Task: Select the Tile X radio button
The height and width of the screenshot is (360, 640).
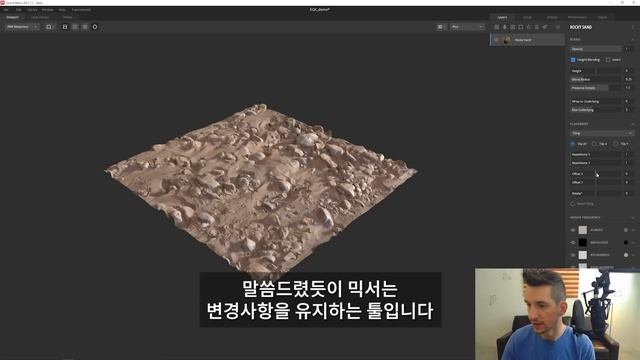Action: click(594, 144)
